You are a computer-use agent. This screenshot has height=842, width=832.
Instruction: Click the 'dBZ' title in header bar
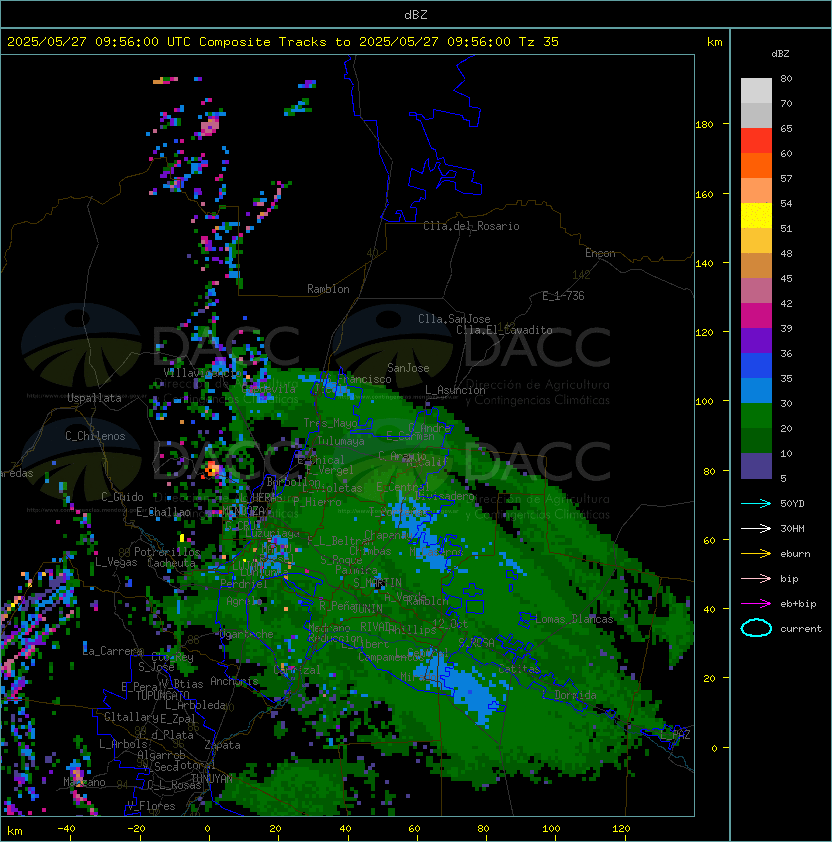click(416, 15)
